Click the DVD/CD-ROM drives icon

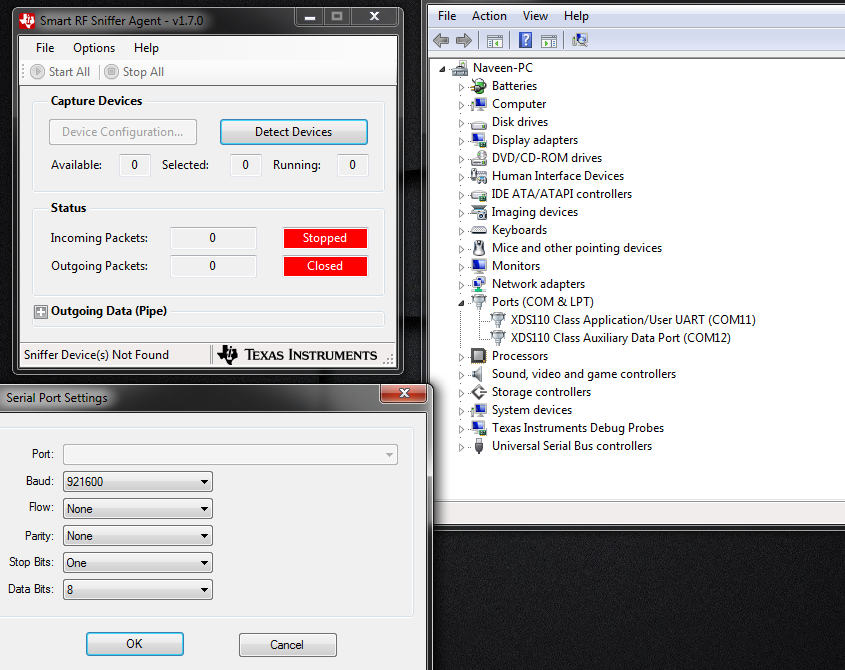pyautogui.click(x=479, y=158)
